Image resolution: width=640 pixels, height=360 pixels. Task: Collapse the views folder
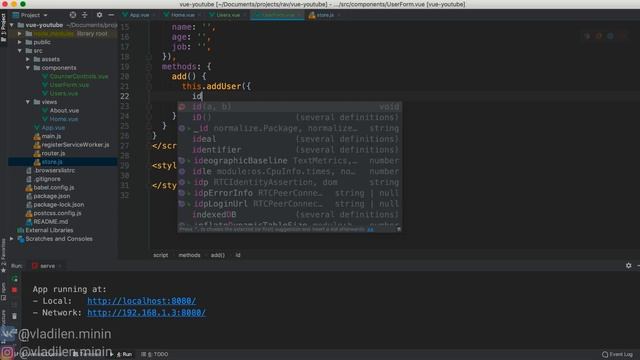tap(28, 102)
